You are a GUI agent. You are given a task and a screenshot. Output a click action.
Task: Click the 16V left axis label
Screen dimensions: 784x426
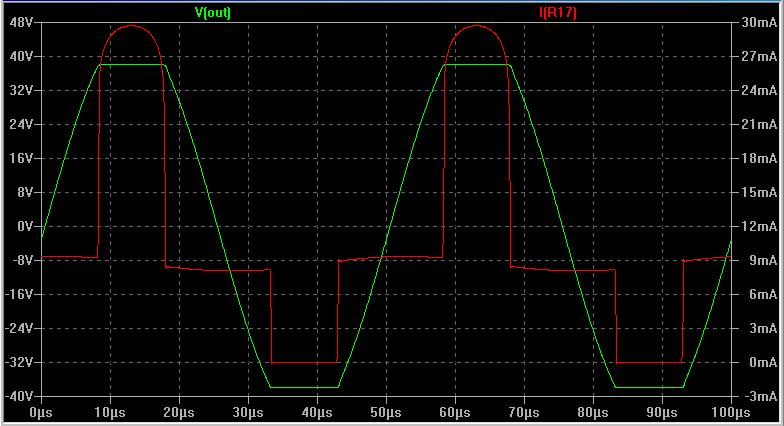pyautogui.click(x=21, y=158)
